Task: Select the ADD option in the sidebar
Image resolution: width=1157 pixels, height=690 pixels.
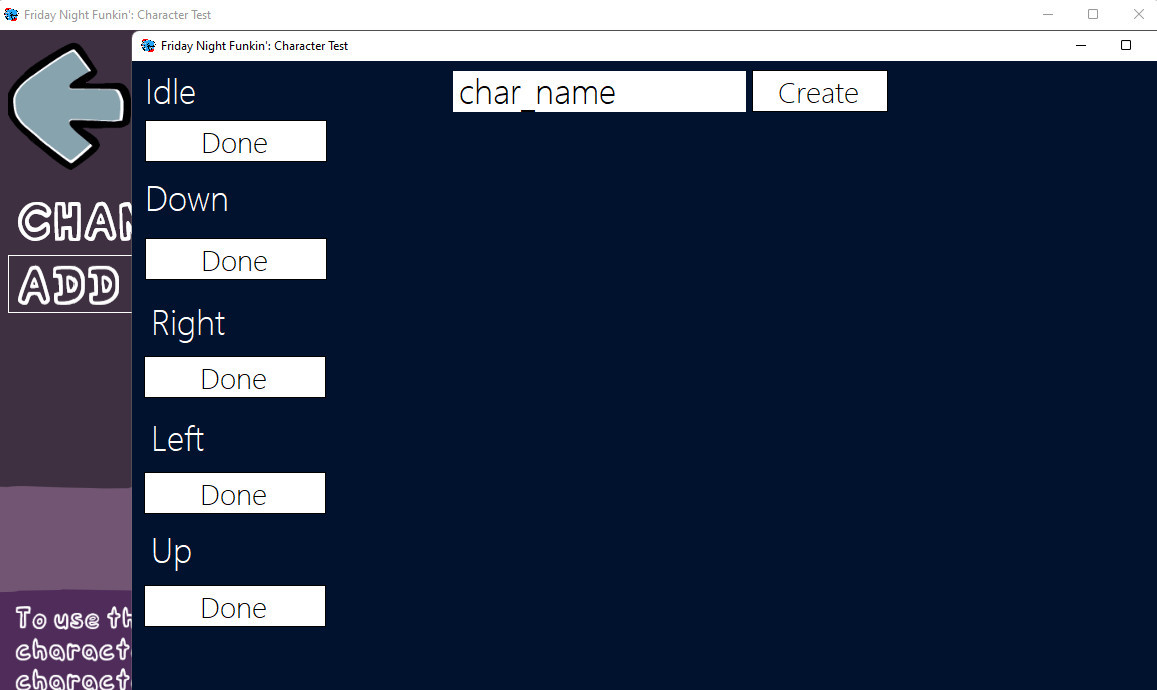Action: pos(68,284)
